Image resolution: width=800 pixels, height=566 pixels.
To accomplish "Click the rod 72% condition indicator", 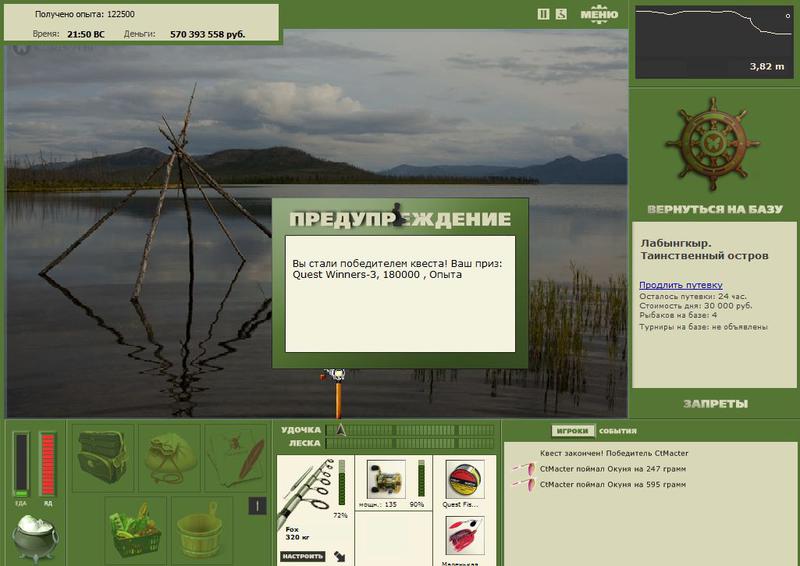I will (x=341, y=485).
